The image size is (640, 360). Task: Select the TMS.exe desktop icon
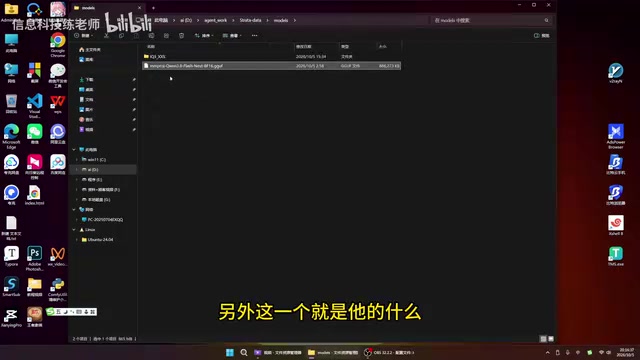coord(616,256)
